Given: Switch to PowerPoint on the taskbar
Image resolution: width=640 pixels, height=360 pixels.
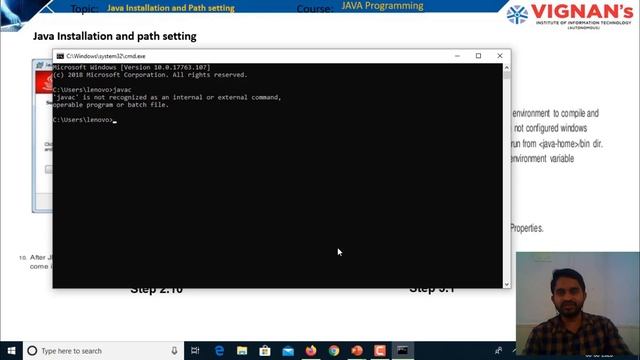Looking at the screenshot, I should (357, 351).
